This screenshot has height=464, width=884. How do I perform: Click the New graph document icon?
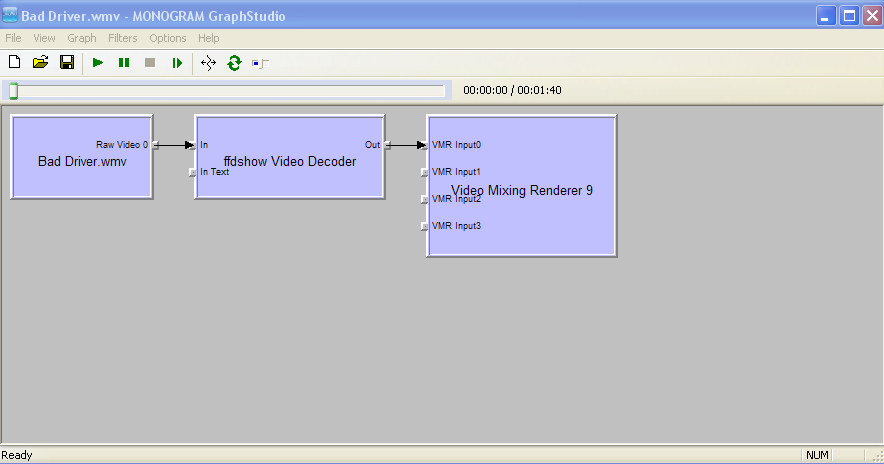coord(15,63)
